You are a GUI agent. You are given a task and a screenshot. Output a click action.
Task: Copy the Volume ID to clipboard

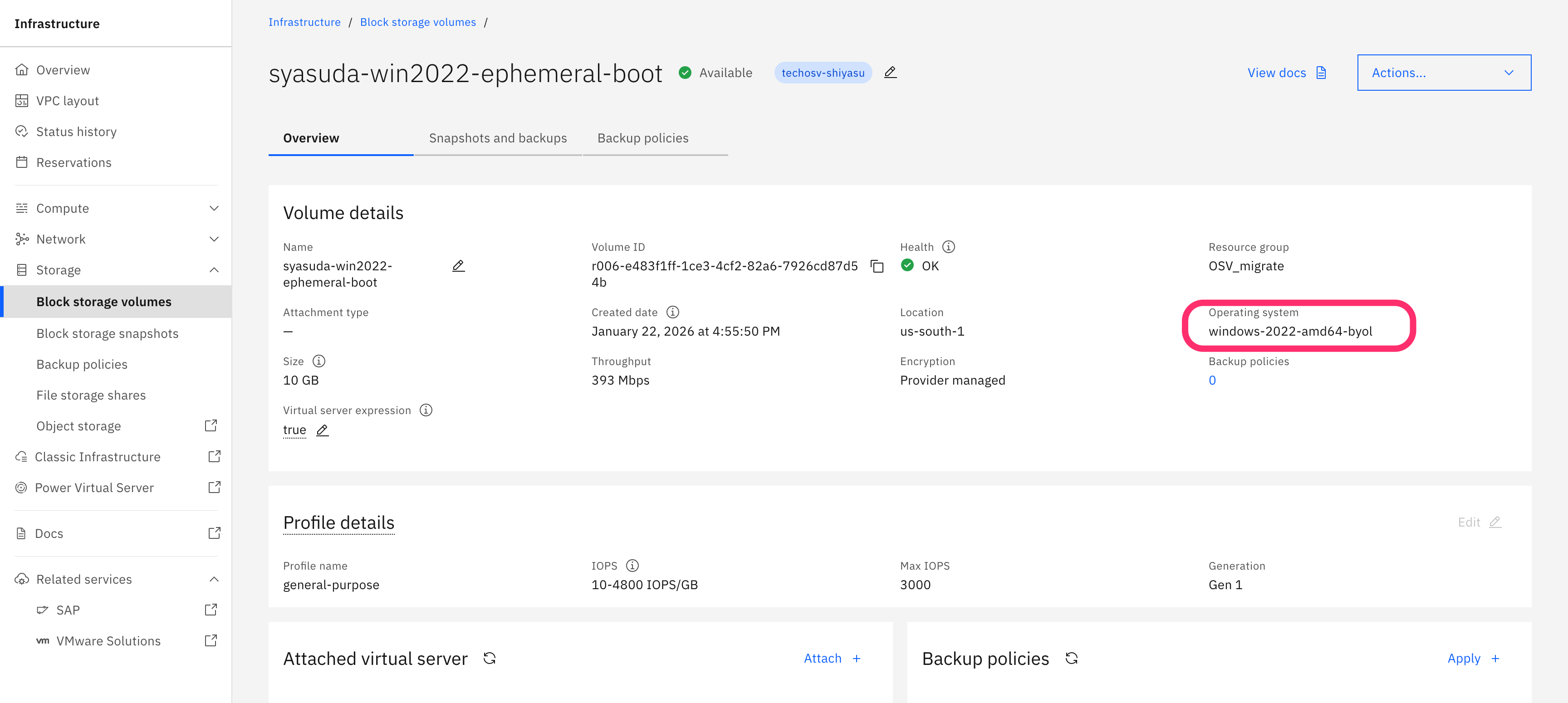click(877, 266)
